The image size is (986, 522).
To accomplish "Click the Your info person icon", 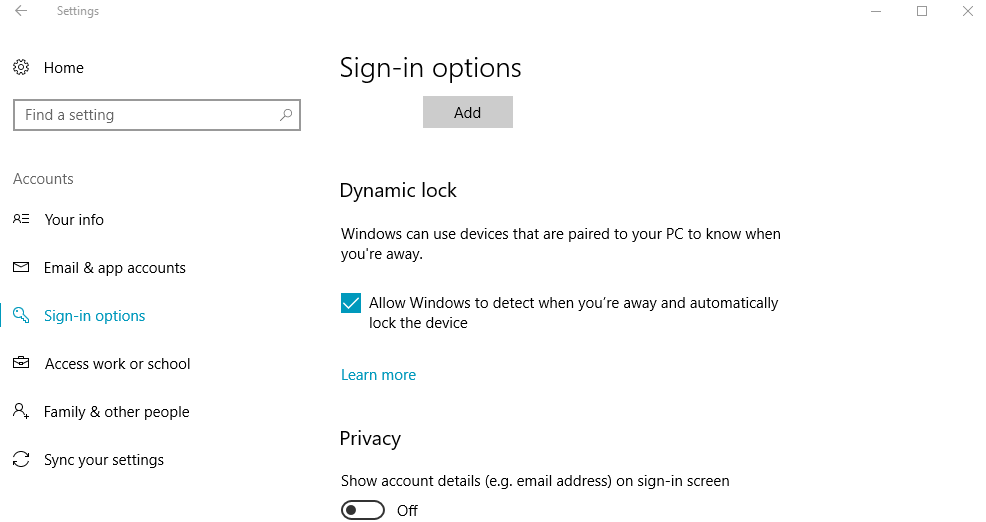I will (21, 219).
